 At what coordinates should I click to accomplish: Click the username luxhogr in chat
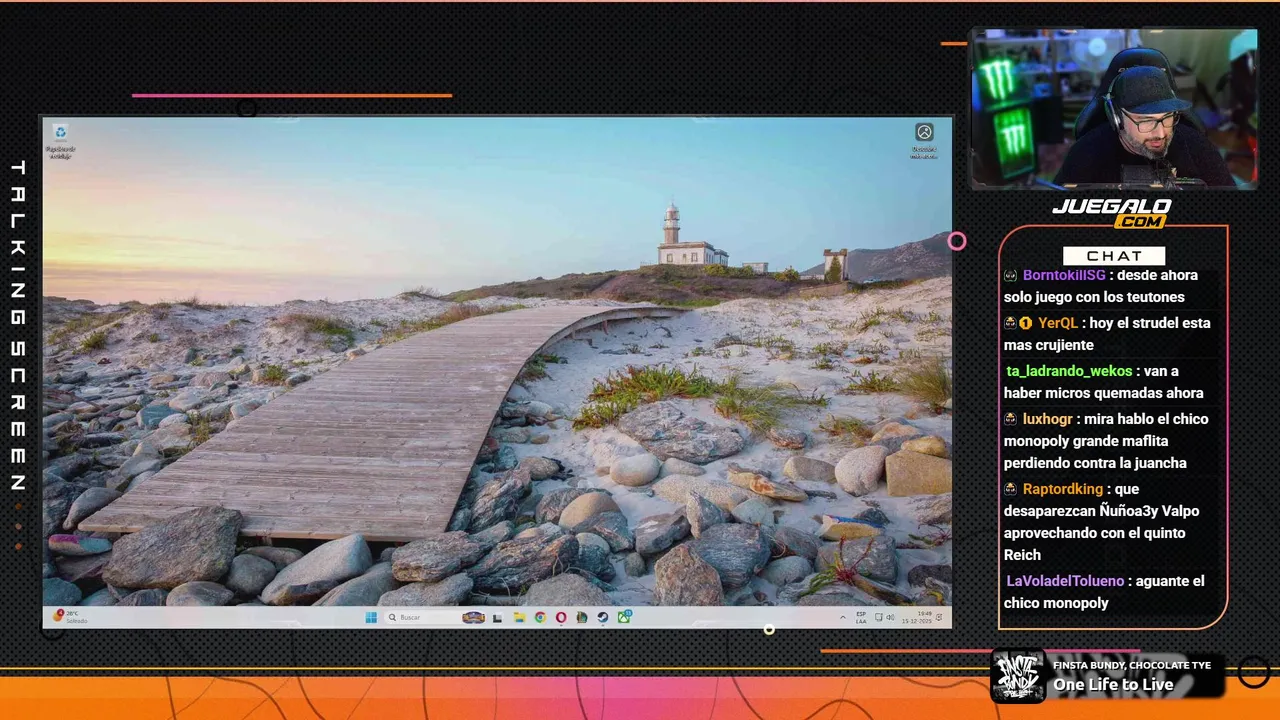1046,419
